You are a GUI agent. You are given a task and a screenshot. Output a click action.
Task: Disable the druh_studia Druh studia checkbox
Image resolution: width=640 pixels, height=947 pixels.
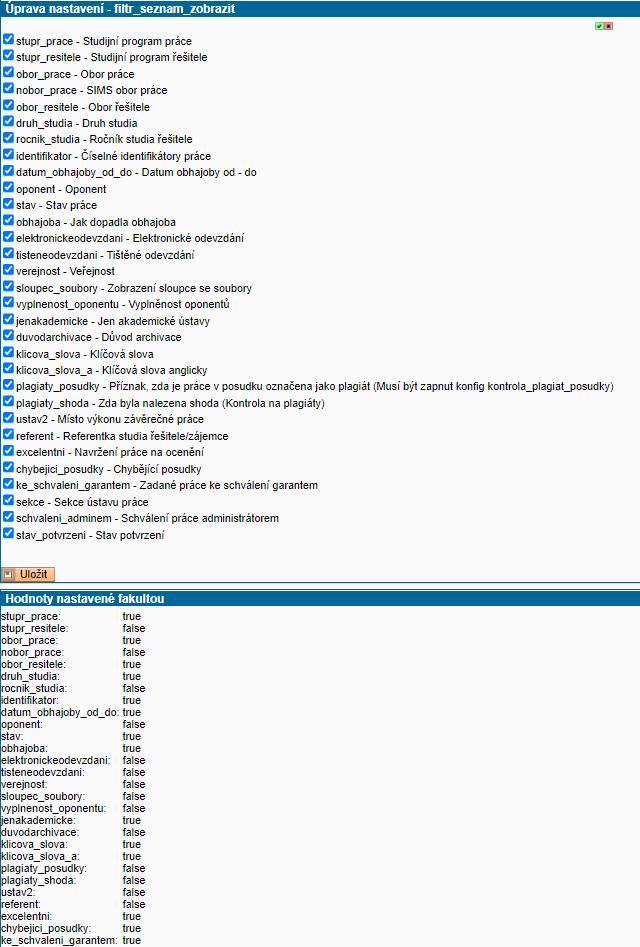[8, 122]
